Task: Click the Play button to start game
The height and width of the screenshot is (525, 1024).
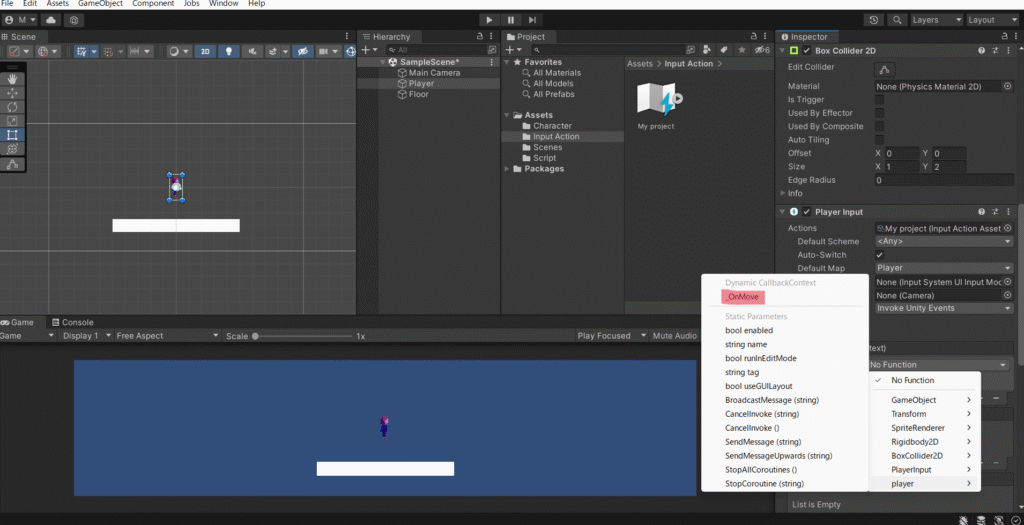Action: [x=489, y=19]
